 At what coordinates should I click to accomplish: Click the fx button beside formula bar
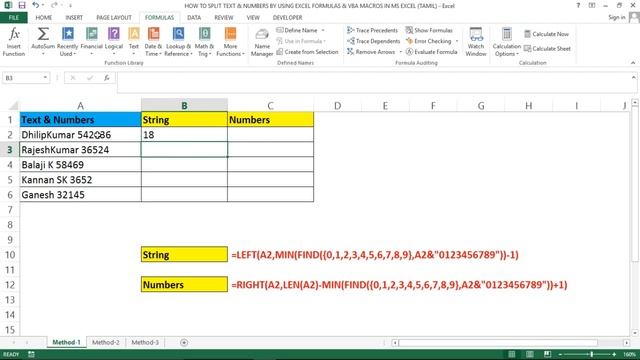107,78
